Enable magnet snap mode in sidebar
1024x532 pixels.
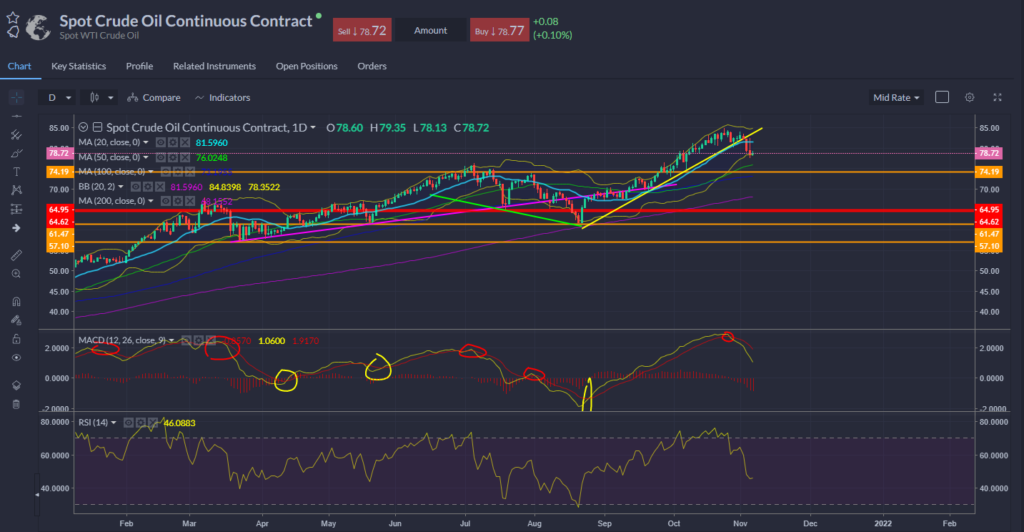(15, 302)
